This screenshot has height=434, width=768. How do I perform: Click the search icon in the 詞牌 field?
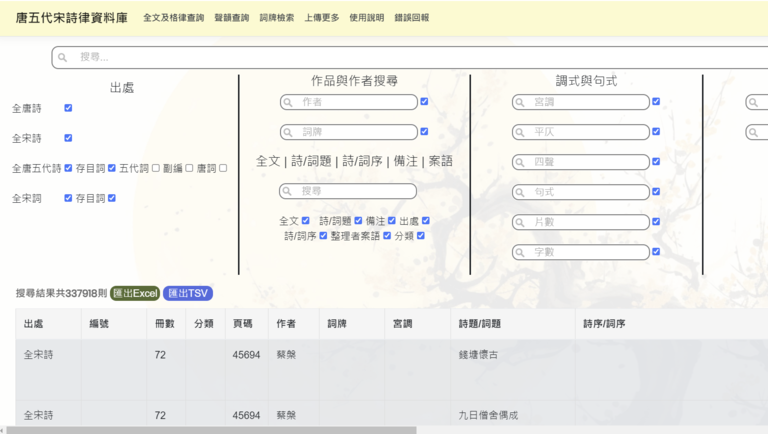291,132
